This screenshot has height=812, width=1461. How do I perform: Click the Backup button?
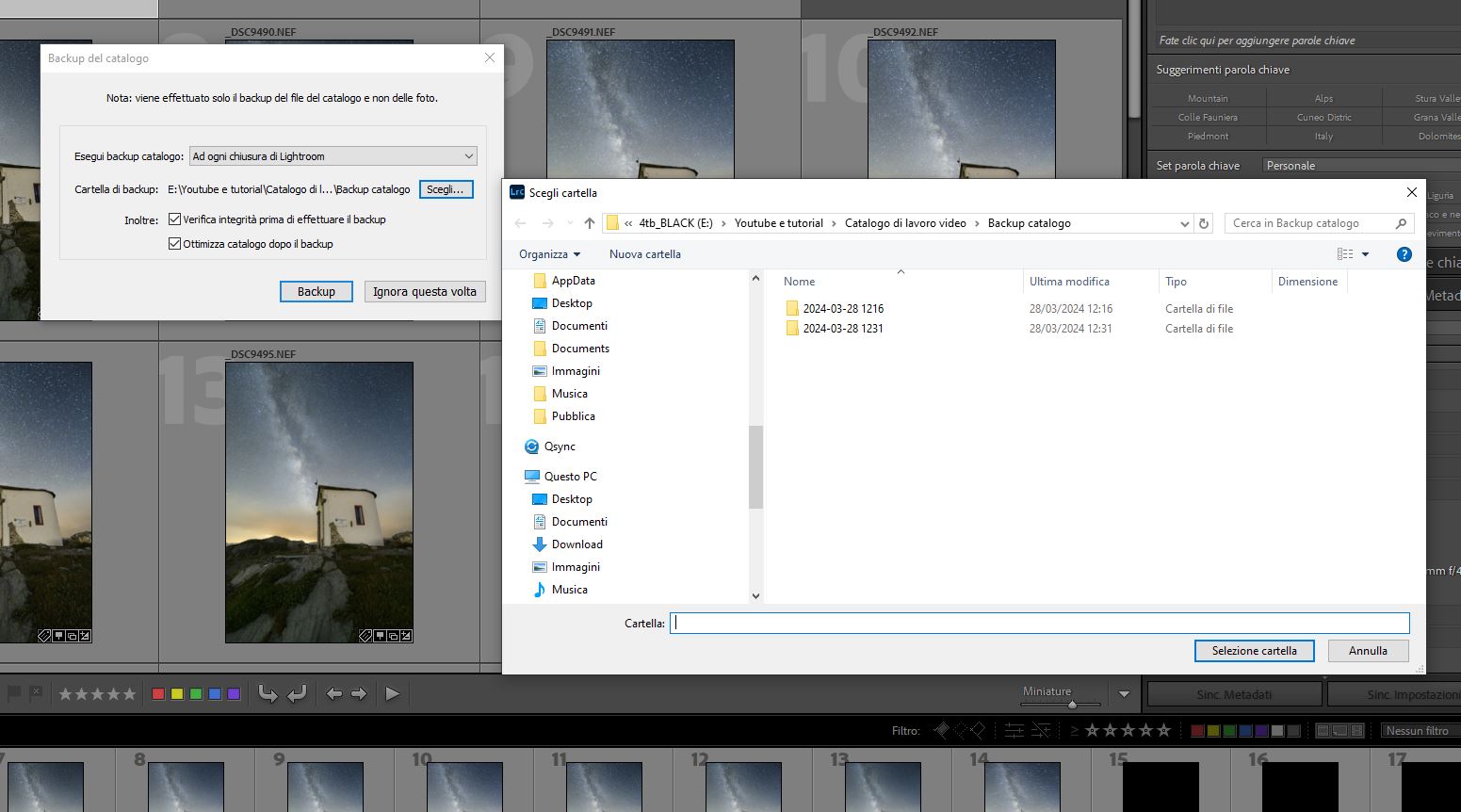(x=317, y=292)
